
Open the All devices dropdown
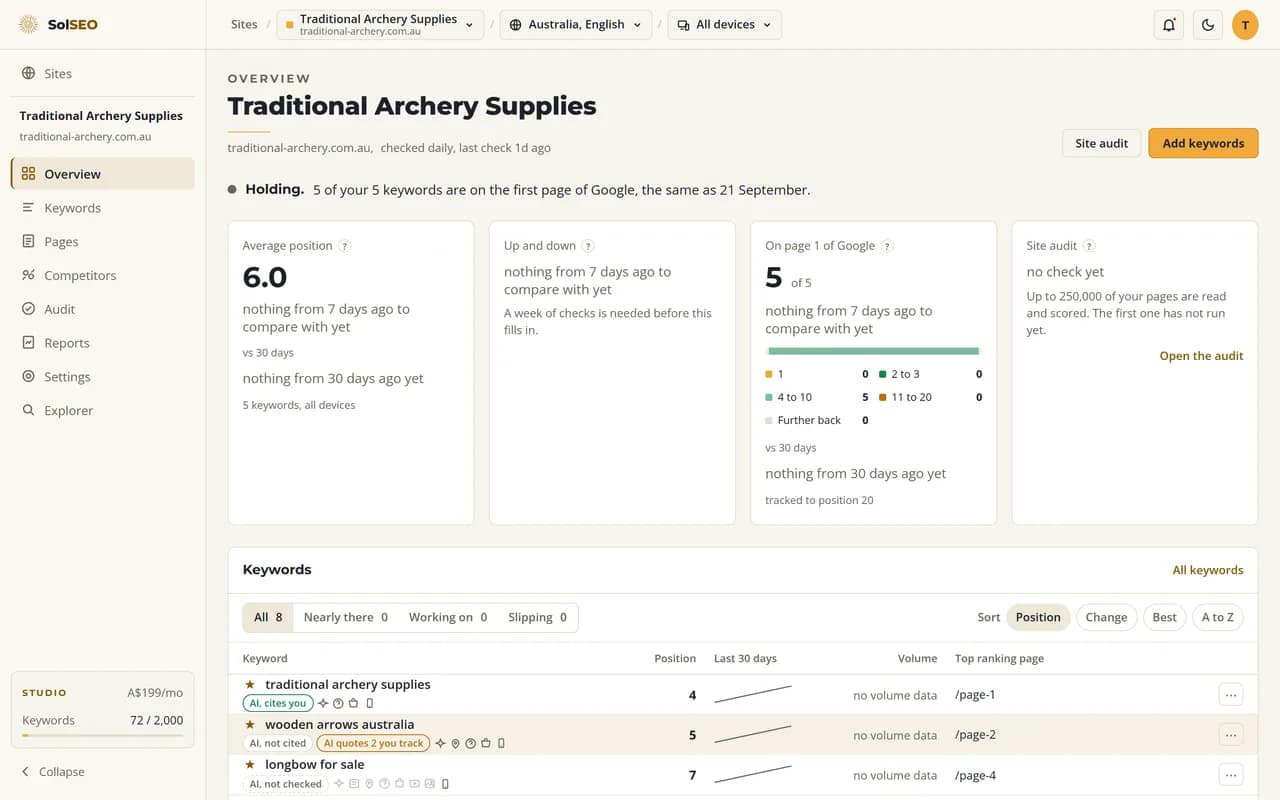coord(724,25)
